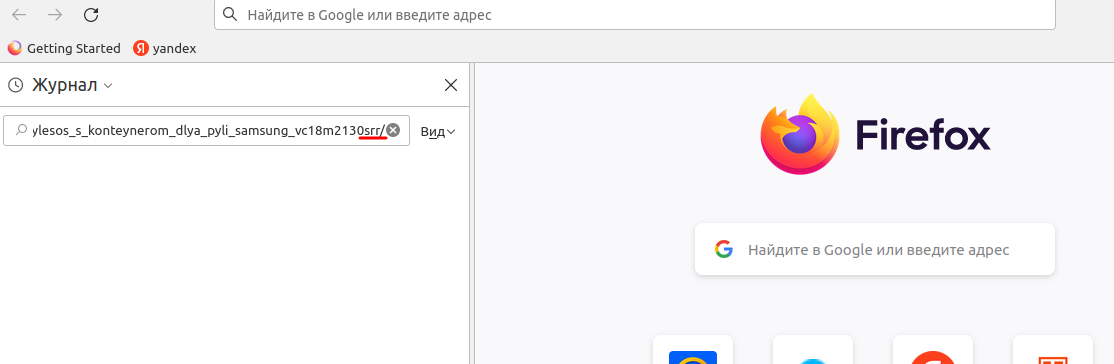
Task: Click the Google G icon
Action: (723, 250)
